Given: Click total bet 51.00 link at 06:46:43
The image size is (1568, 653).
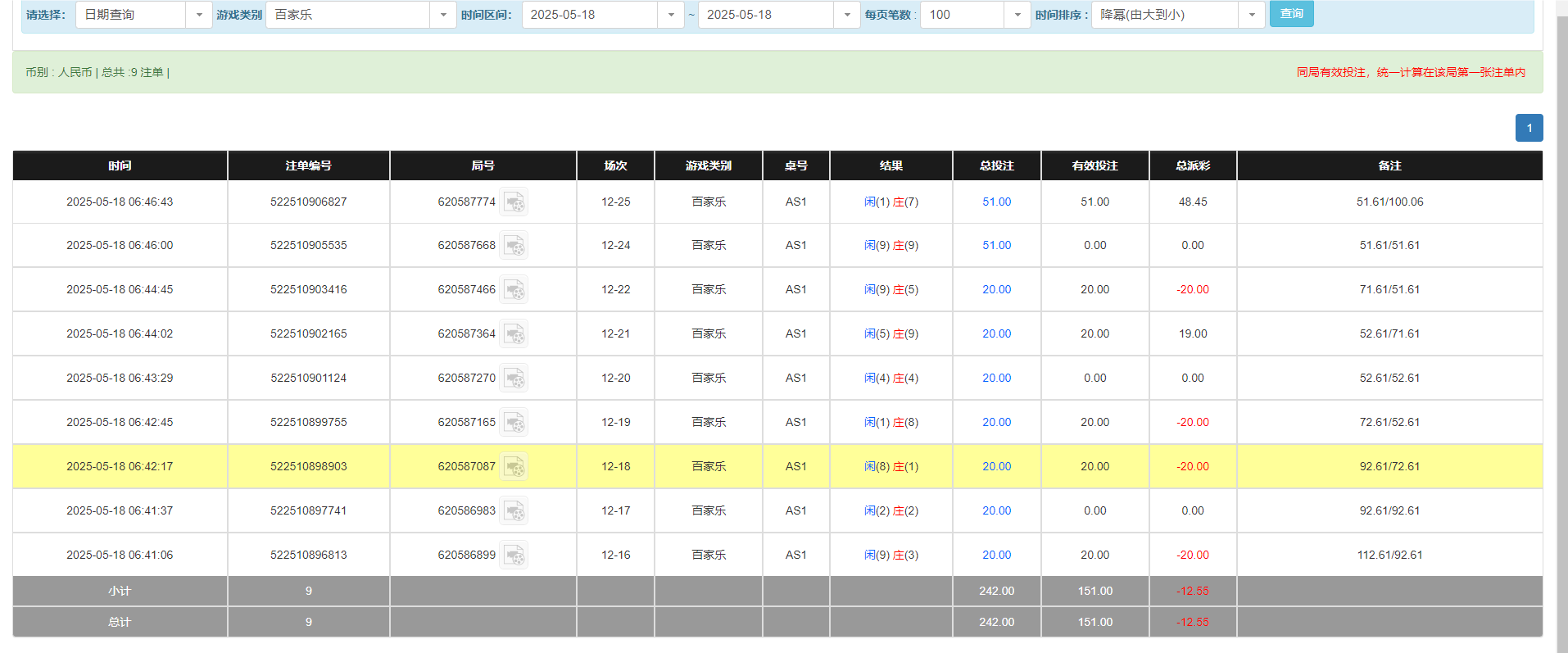Looking at the screenshot, I should click(996, 202).
